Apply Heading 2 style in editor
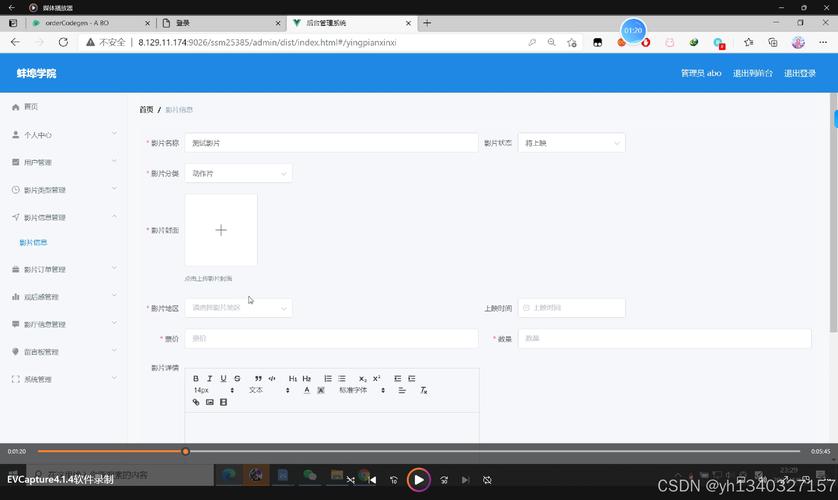 (x=307, y=378)
